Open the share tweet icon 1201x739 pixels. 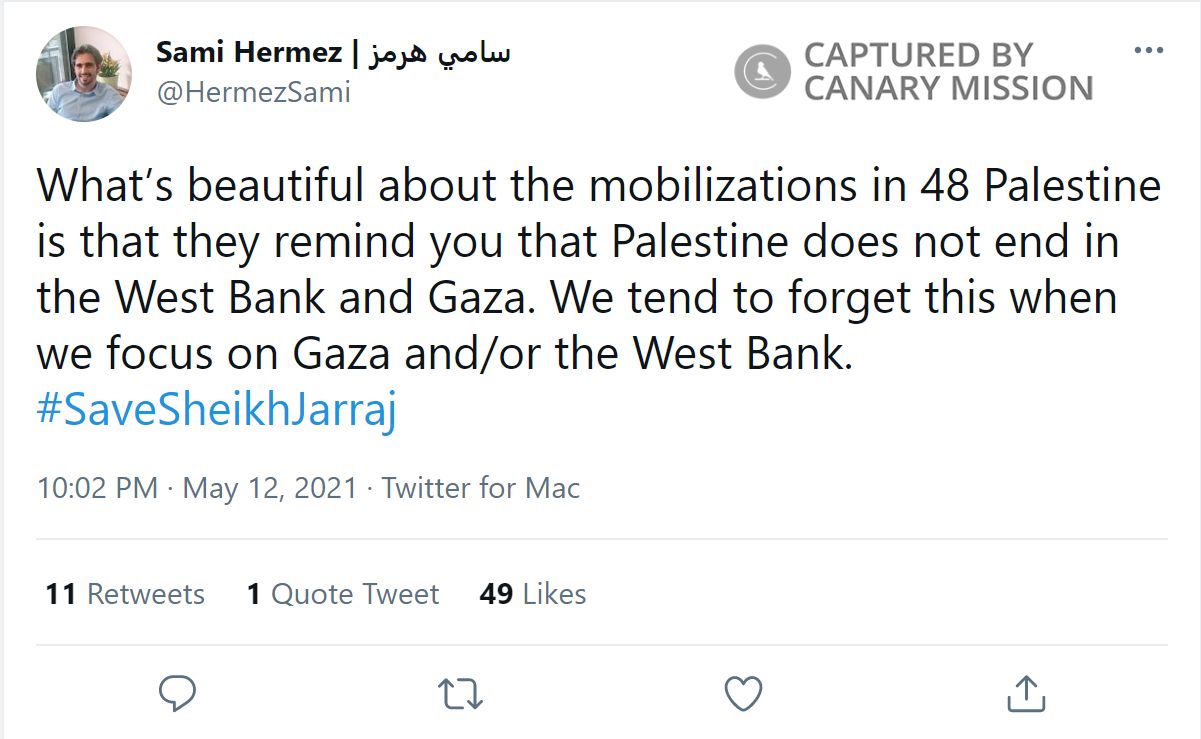(1025, 693)
